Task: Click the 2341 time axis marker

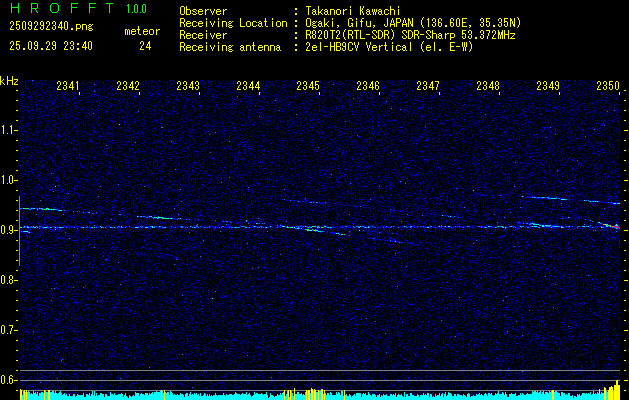Action: (x=68, y=85)
